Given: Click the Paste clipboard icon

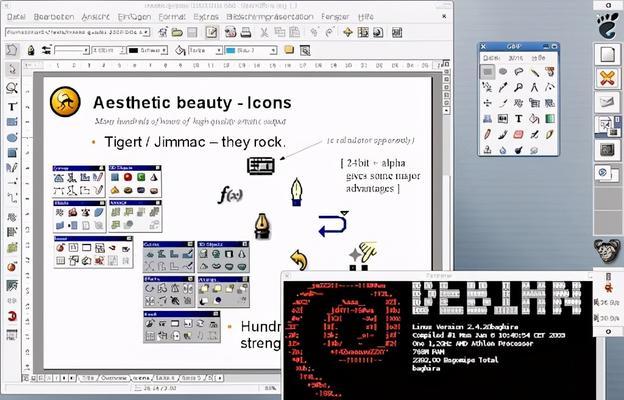Looking at the screenshot, I should (x=294, y=33).
